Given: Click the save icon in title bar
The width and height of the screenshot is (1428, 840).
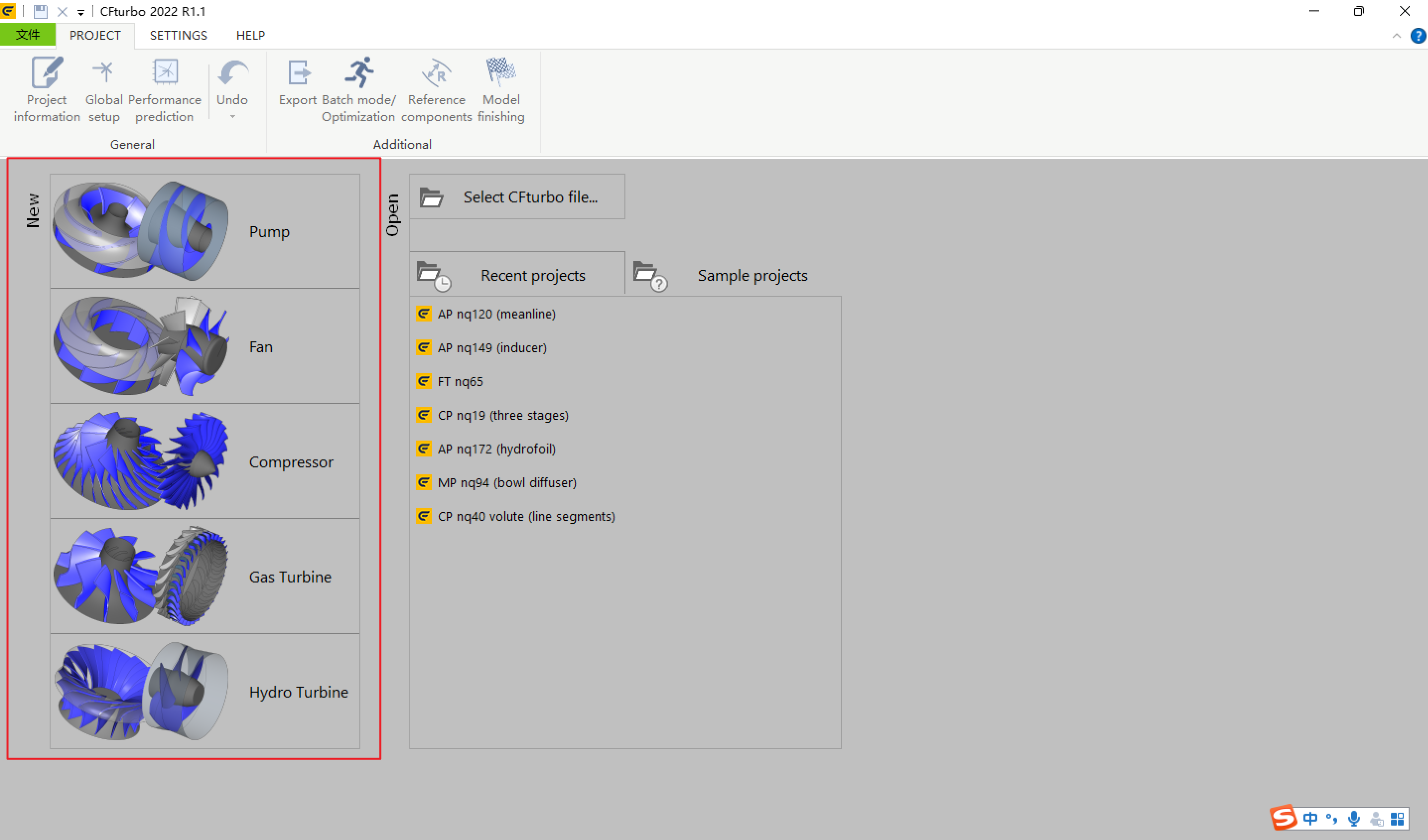Looking at the screenshot, I should [40, 11].
